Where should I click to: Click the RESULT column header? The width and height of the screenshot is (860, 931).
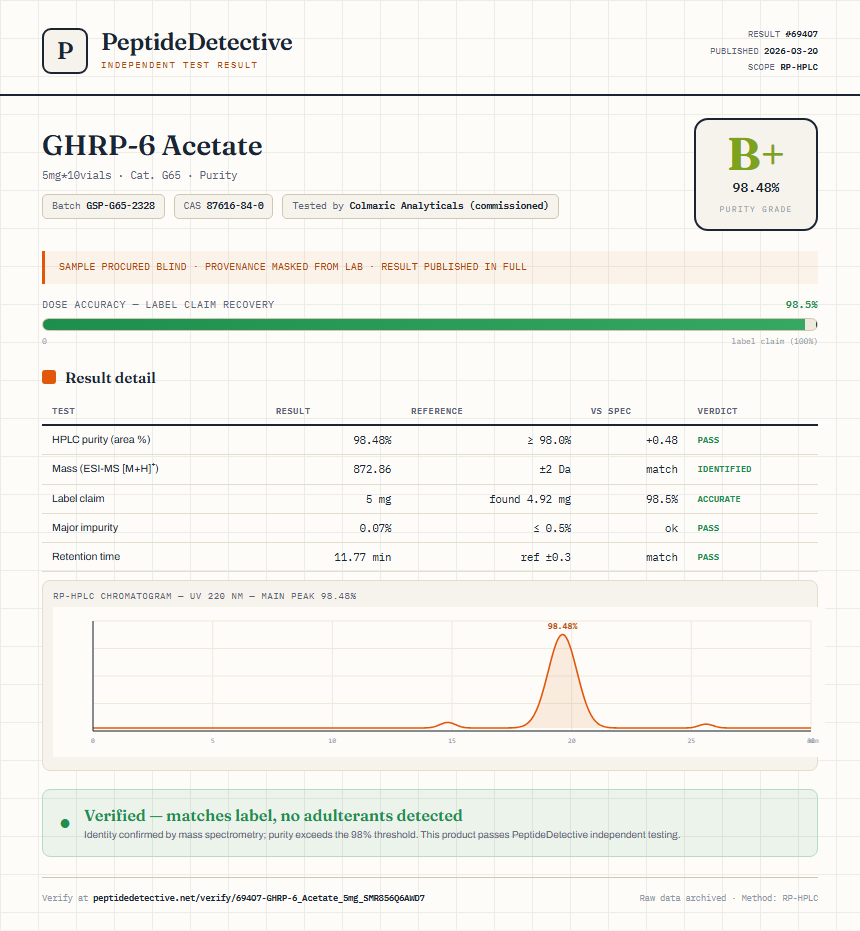tap(293, 411)
